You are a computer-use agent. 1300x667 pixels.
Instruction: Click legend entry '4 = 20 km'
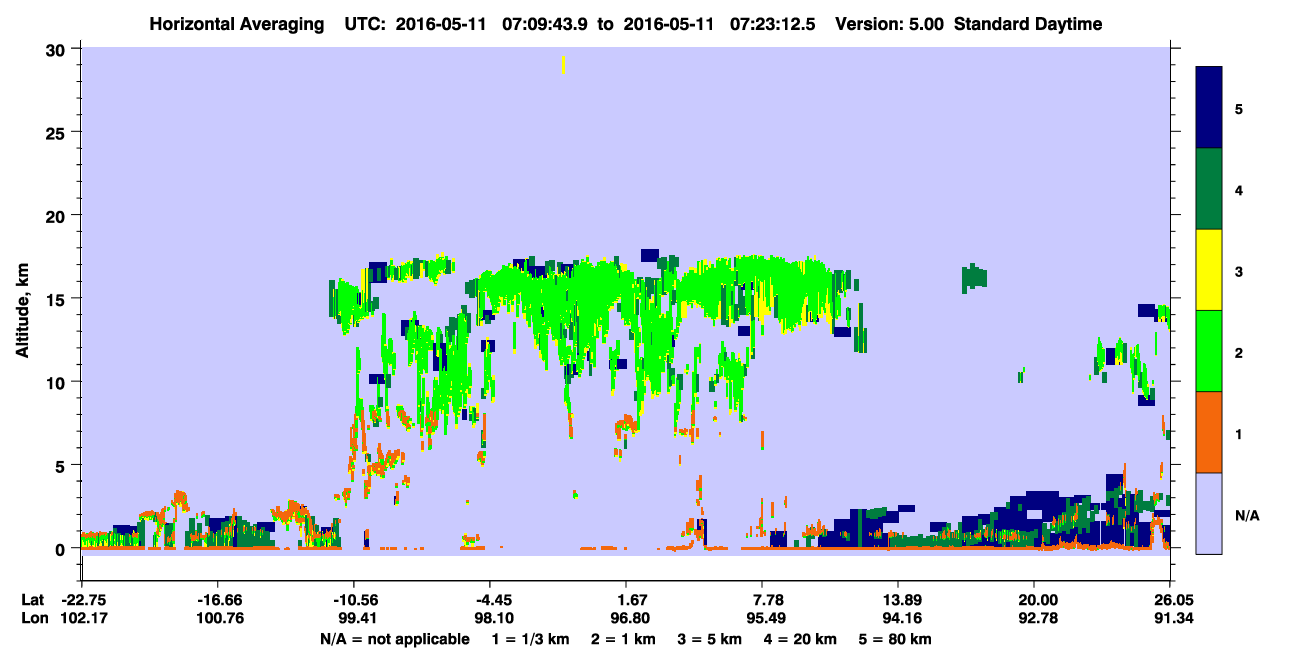801,639
